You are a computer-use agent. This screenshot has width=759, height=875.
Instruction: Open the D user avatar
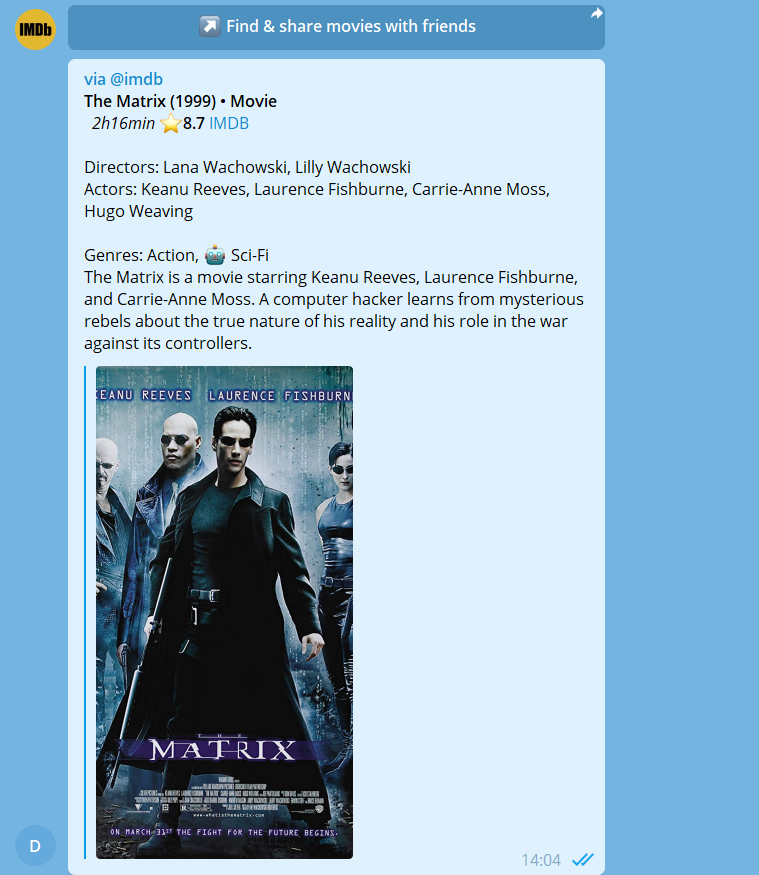35,846
